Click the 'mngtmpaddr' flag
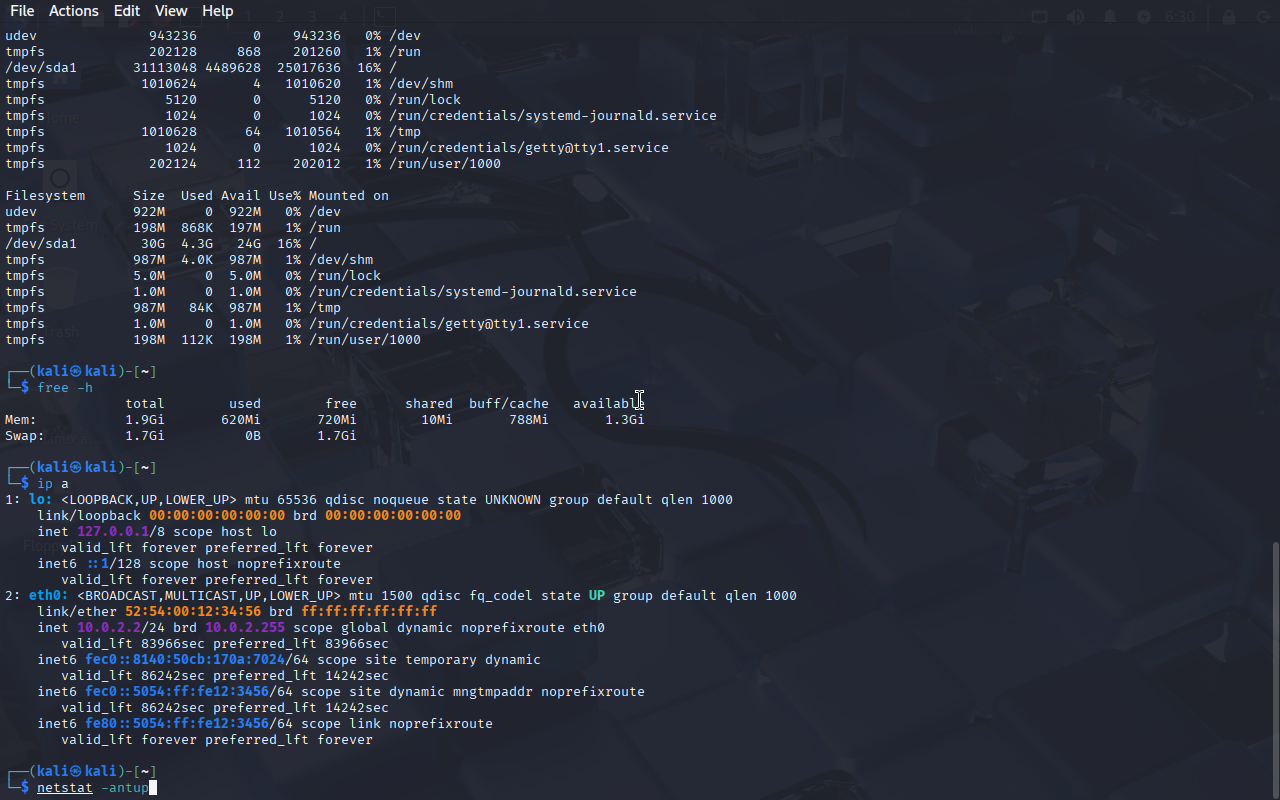 click(493, 692)
